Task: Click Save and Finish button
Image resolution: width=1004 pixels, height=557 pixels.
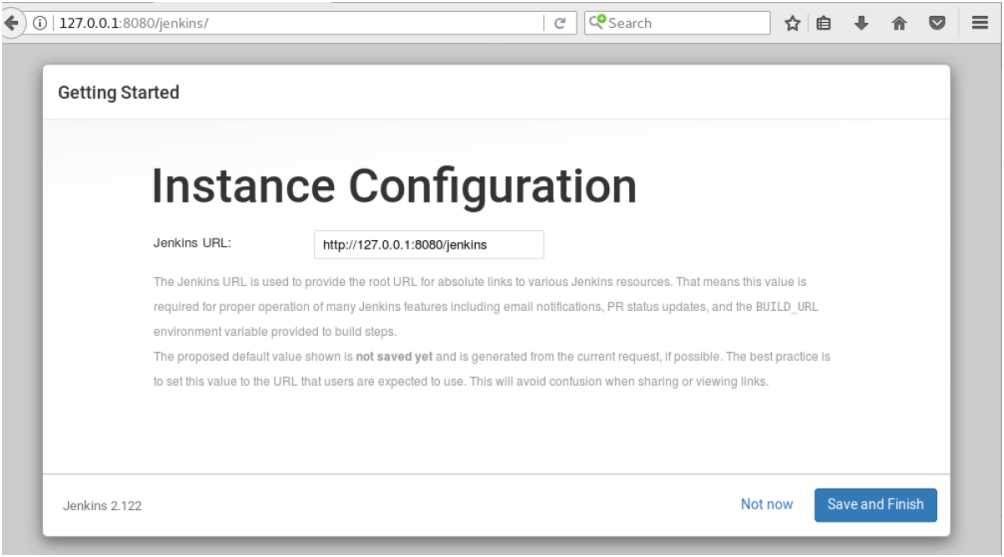Action: pyautogui.click(x=875, y=505)
